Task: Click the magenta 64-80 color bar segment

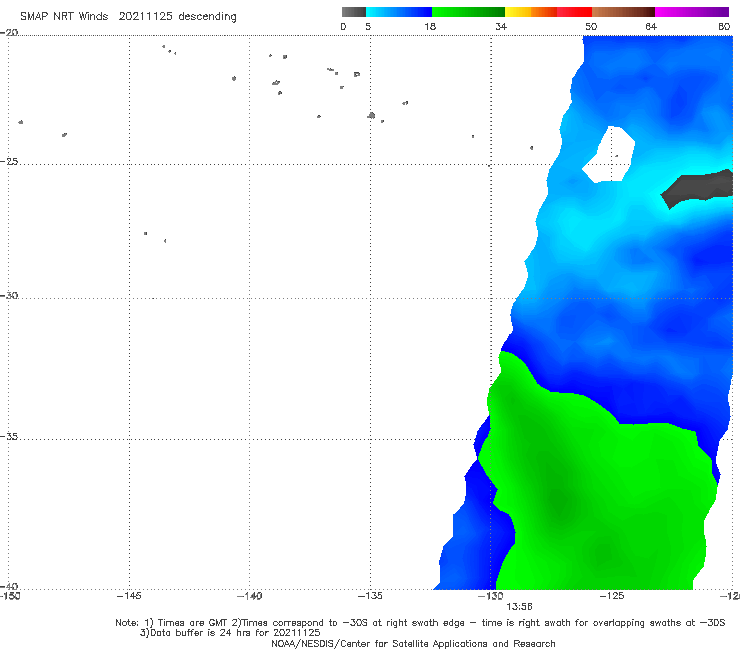Action: 692,12
